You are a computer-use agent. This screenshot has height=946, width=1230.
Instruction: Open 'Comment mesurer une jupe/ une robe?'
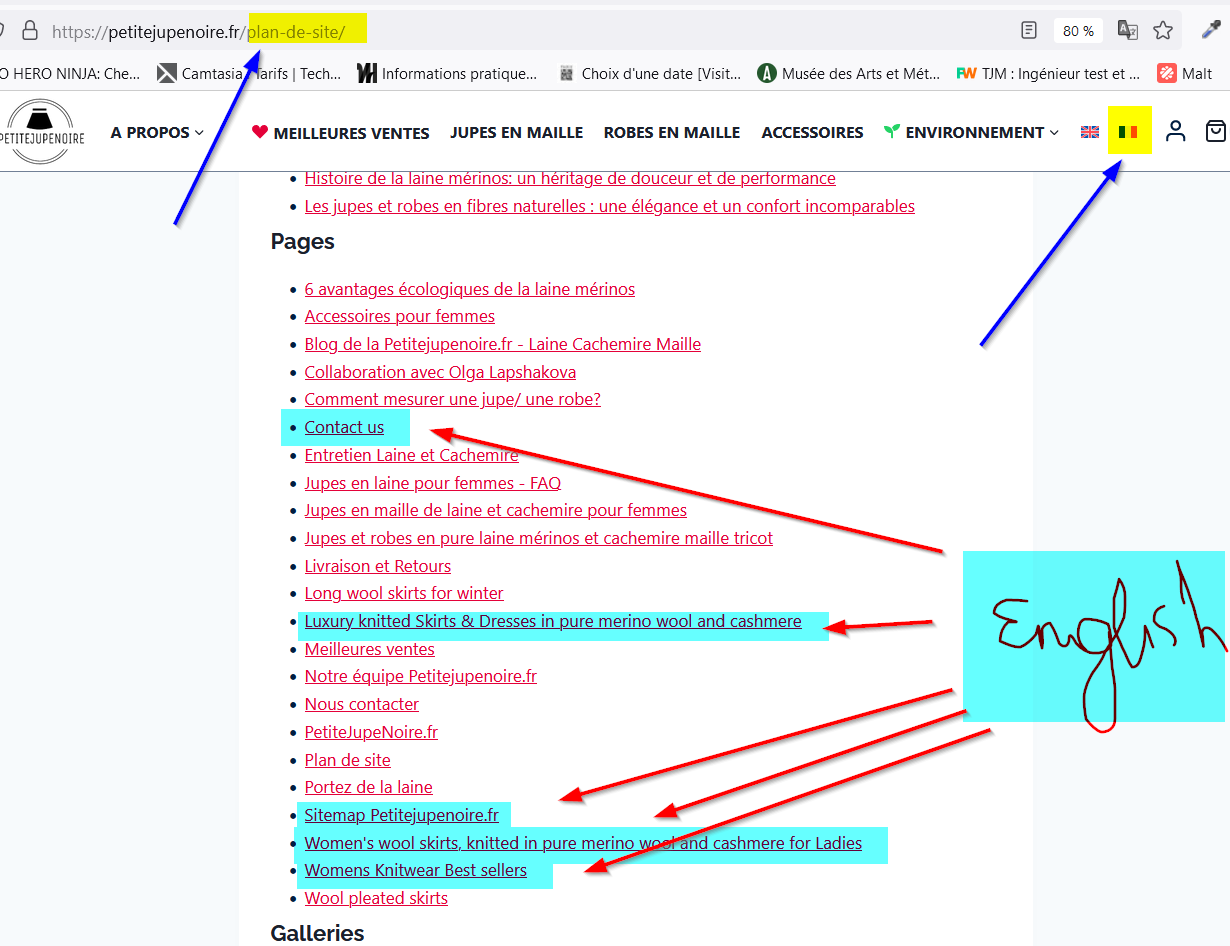tap(453, 399)
